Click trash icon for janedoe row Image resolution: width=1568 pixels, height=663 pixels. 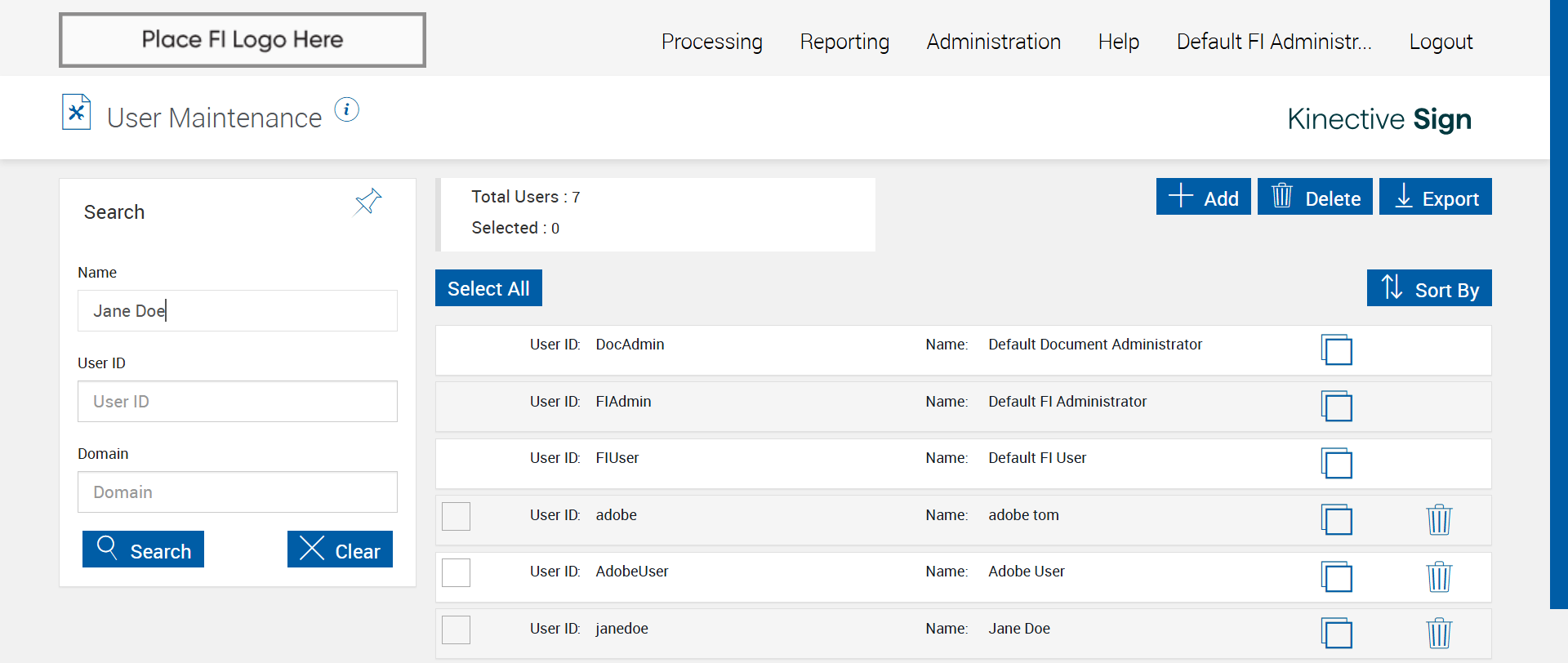(1438, 634)
